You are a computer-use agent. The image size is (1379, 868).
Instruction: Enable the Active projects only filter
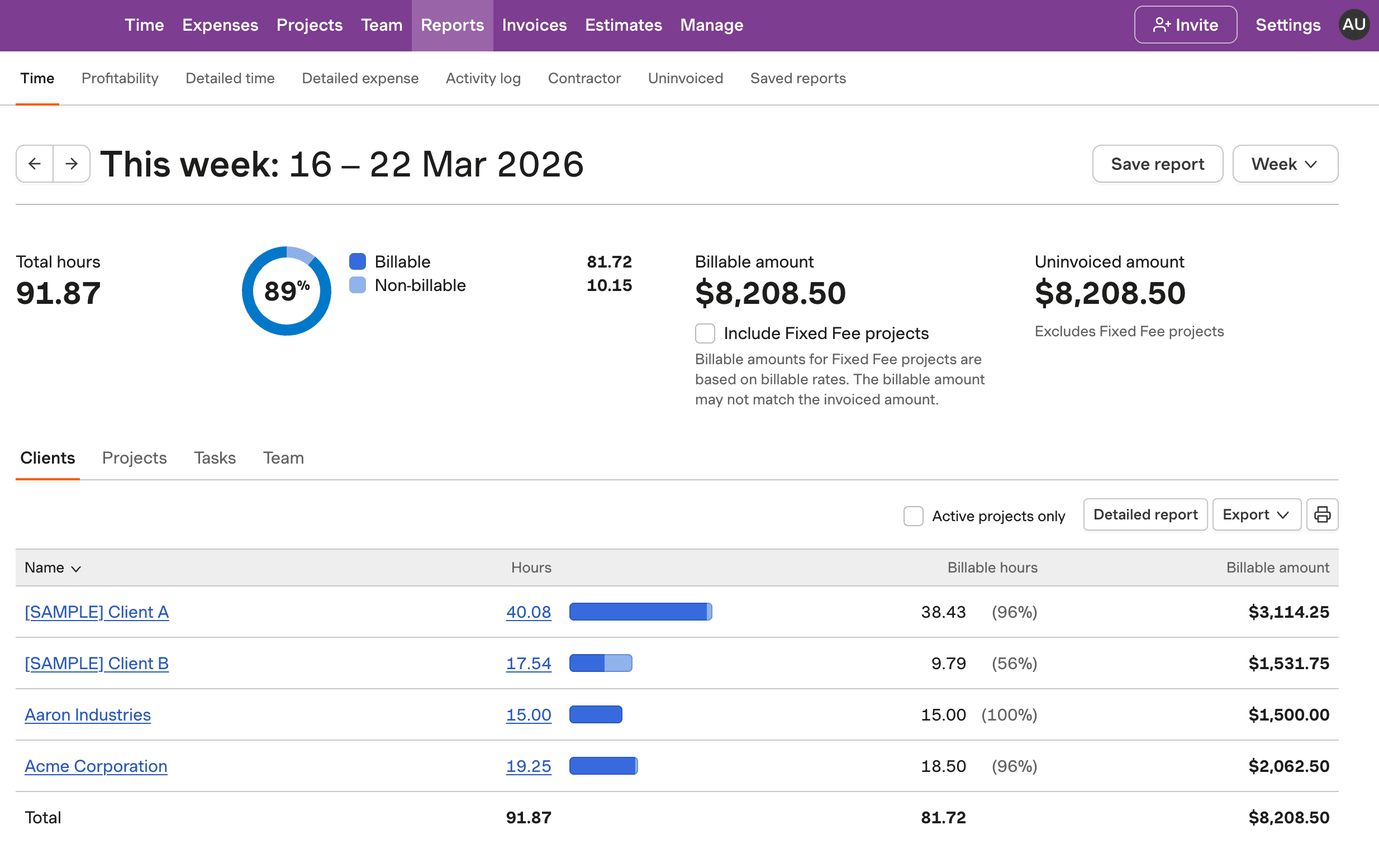(914, 516)
